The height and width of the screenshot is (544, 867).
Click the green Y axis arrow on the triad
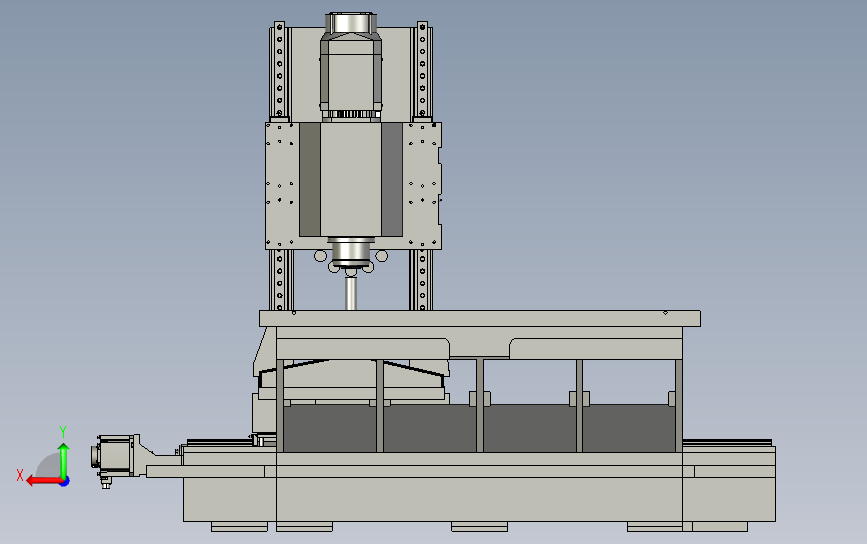tap(64, 460)
